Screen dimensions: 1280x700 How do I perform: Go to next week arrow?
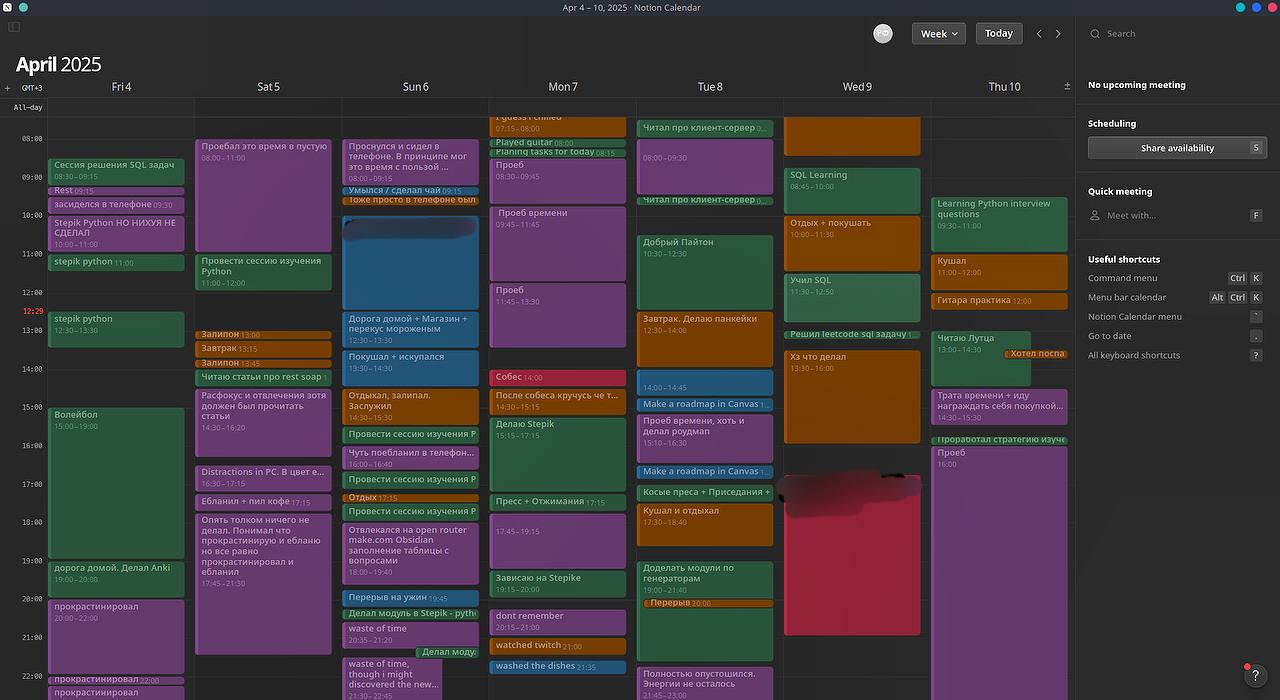[x=1058, y=34]
